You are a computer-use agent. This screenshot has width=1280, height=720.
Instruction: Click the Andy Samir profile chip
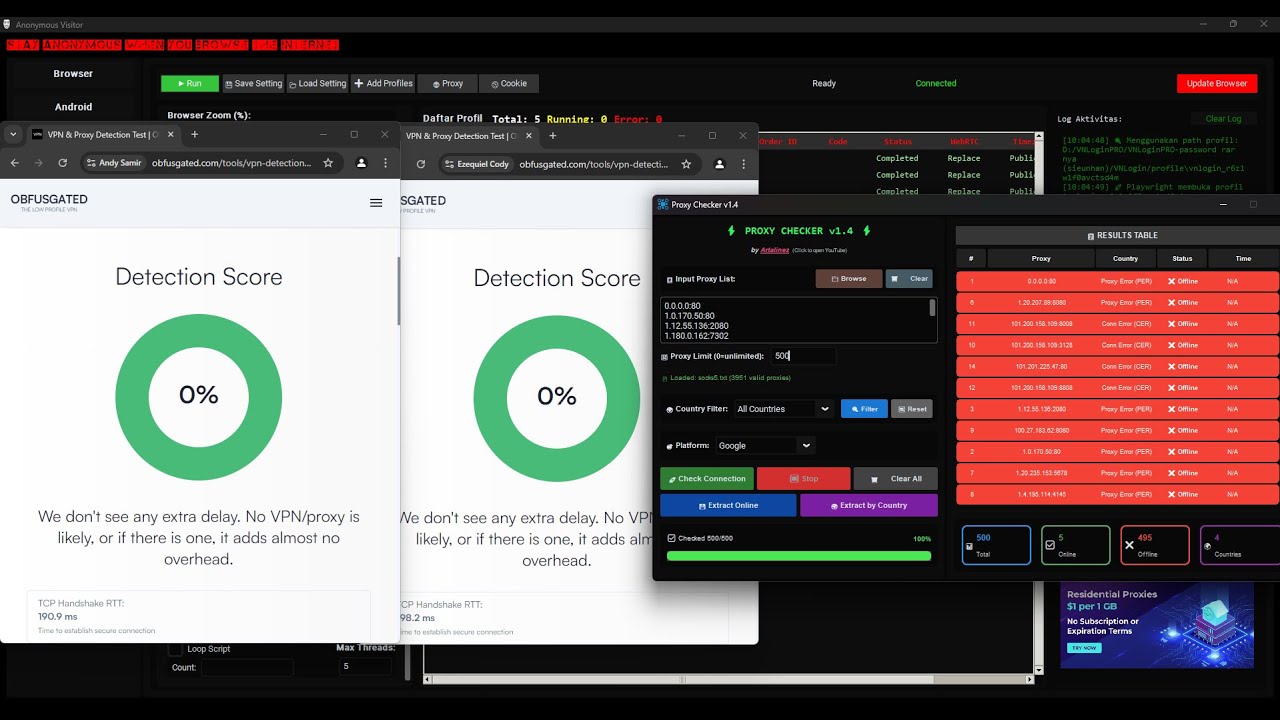(x=114, y=163)
